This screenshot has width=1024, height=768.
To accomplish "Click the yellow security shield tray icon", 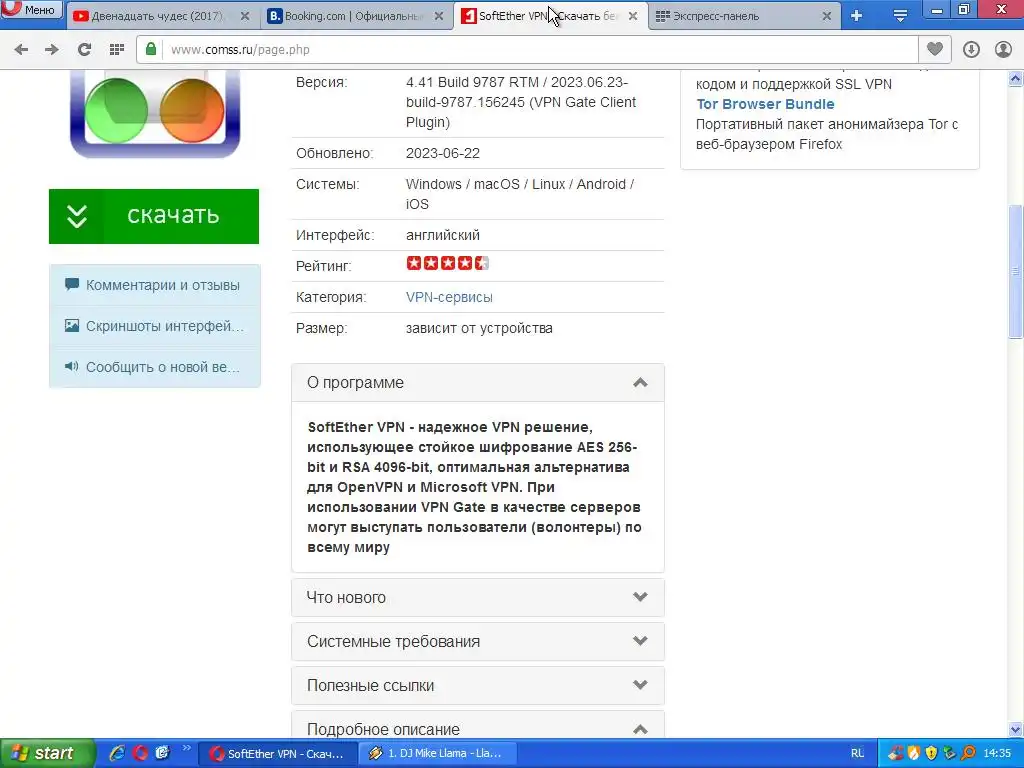I will (x=931, y=753).
